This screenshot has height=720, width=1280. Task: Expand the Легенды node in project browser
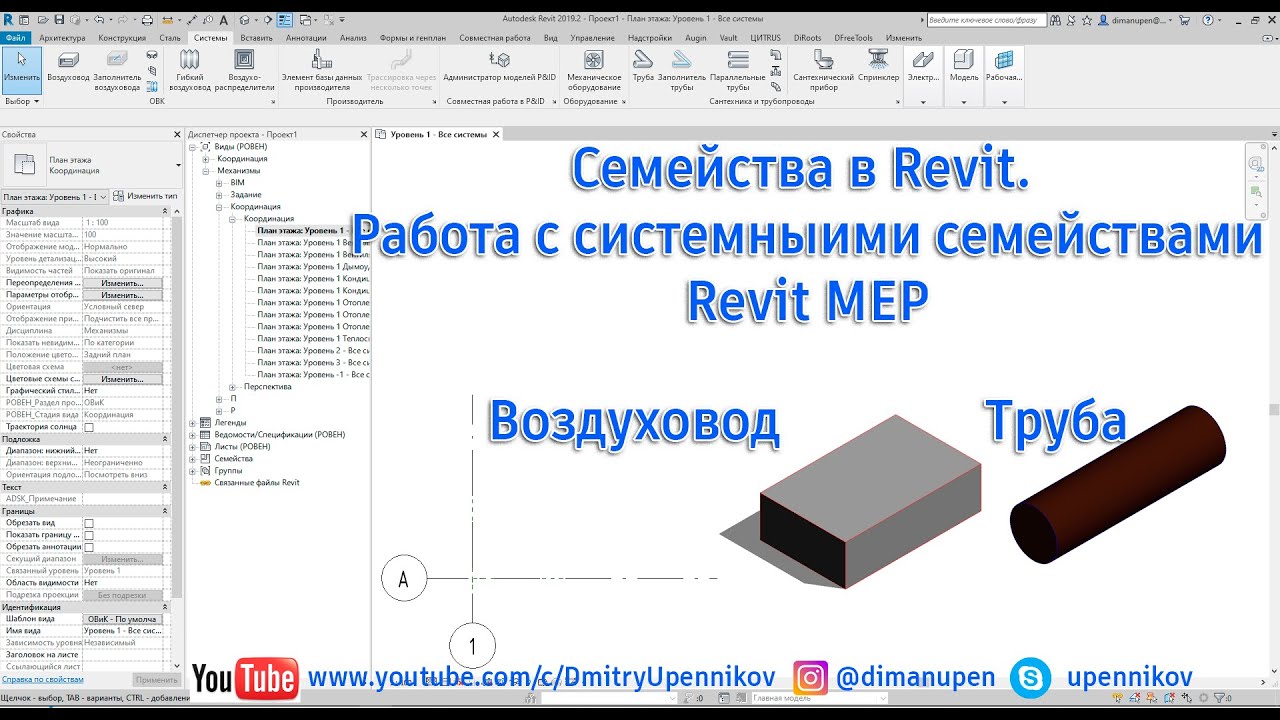point(193,423)
